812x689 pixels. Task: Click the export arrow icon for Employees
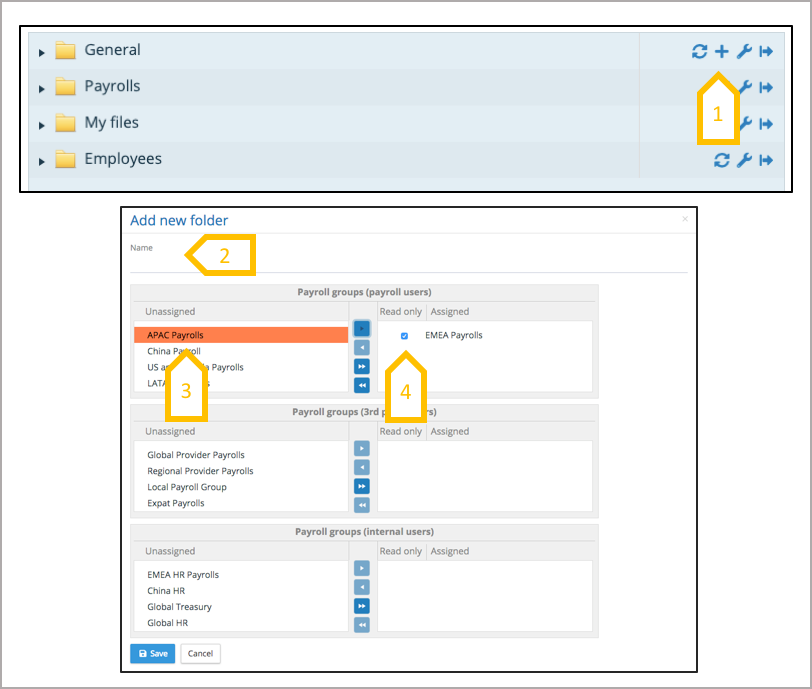coord(766,160)
